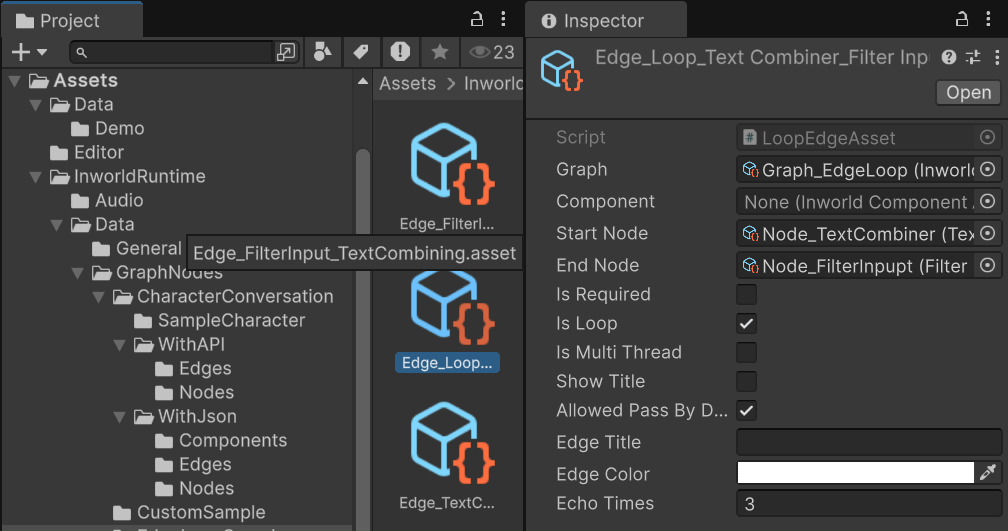Click the Open button in Inspector
Viewport: 1008px width, 531px height.
click(968, 93)
